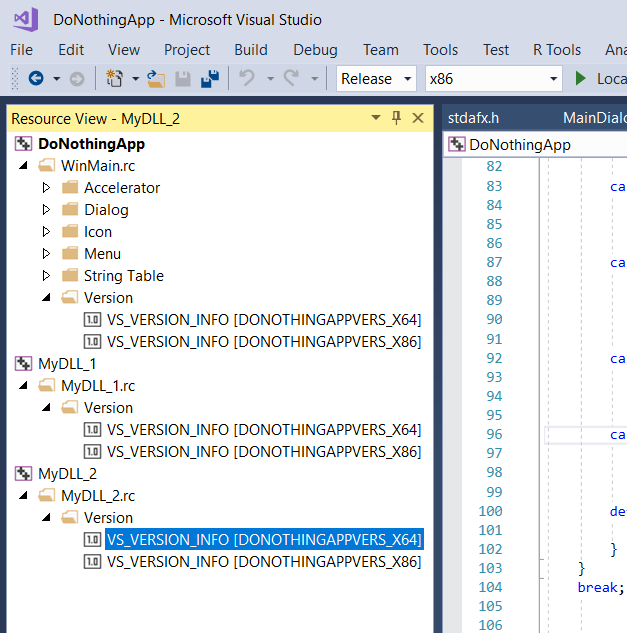Click the WinMain.rc folder icon
Screen dimensions: 627x633
click(x=47, y=165)
